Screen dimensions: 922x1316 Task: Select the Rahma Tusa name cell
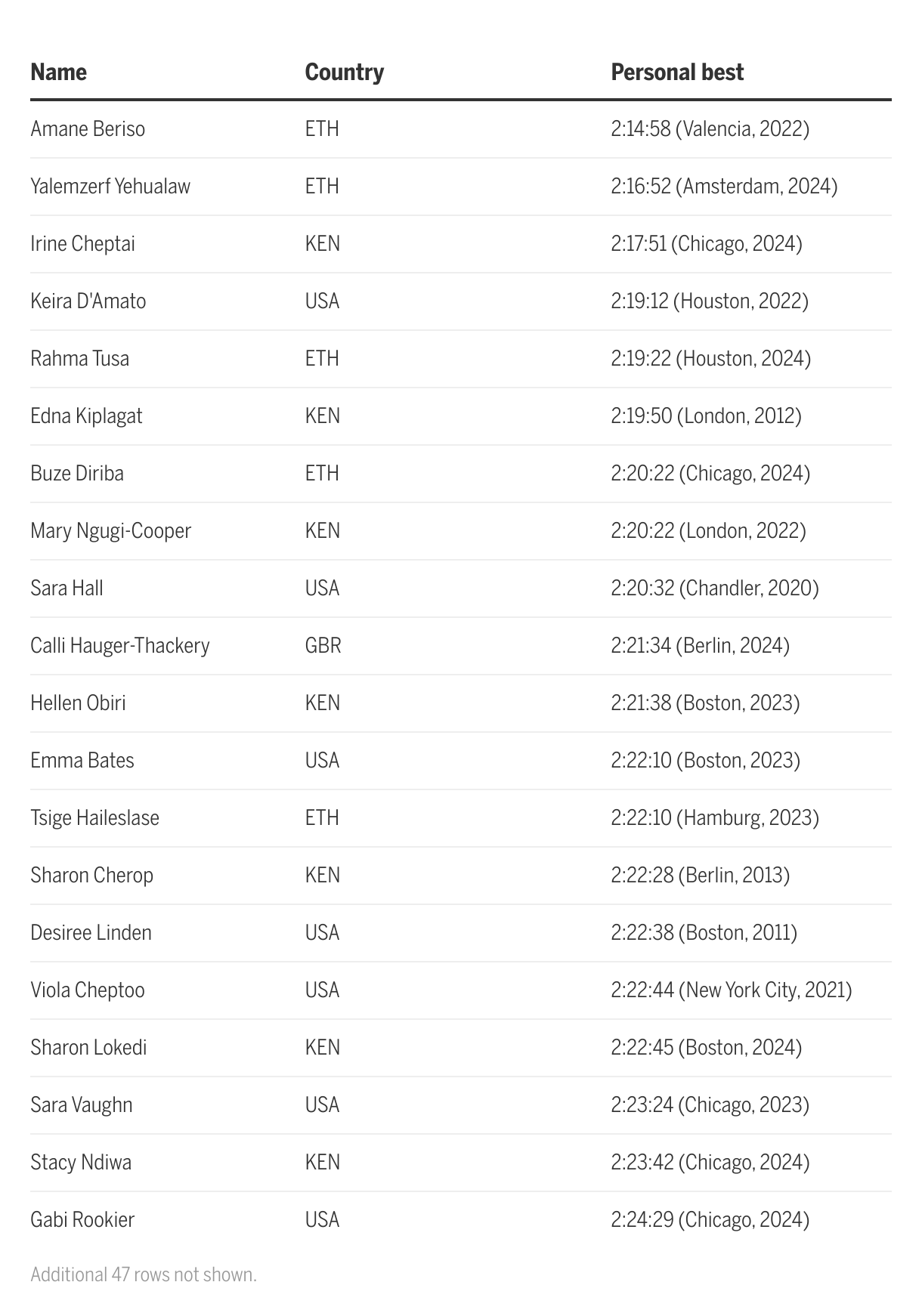coord(79,359)
